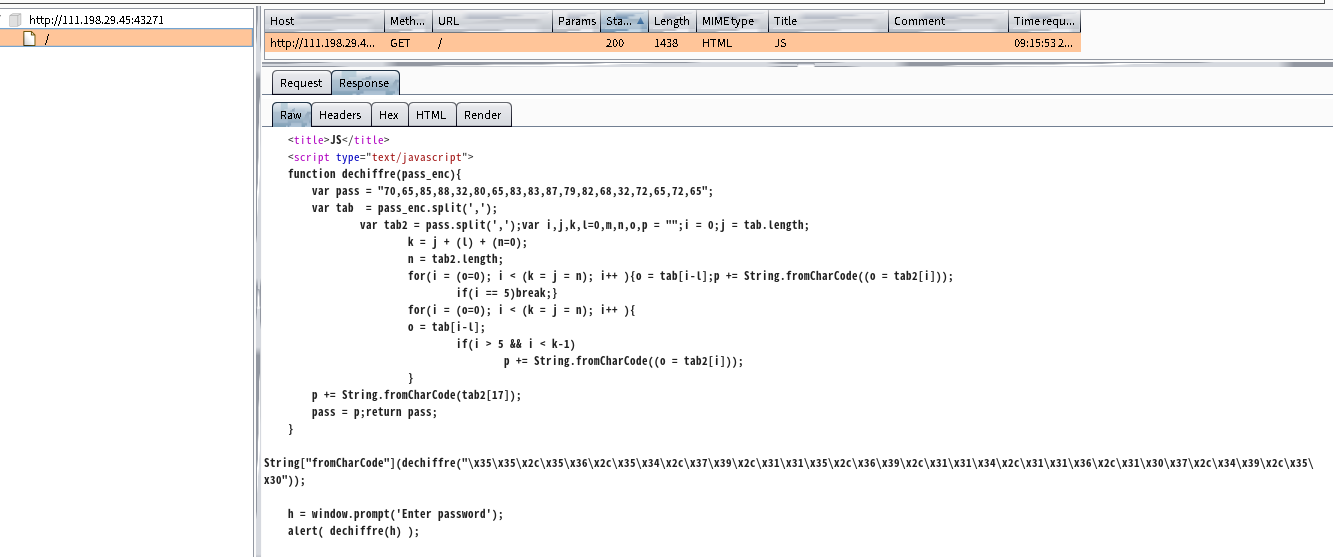Select the http://111.198.29.45:43271 tree node

coord(96,19)
